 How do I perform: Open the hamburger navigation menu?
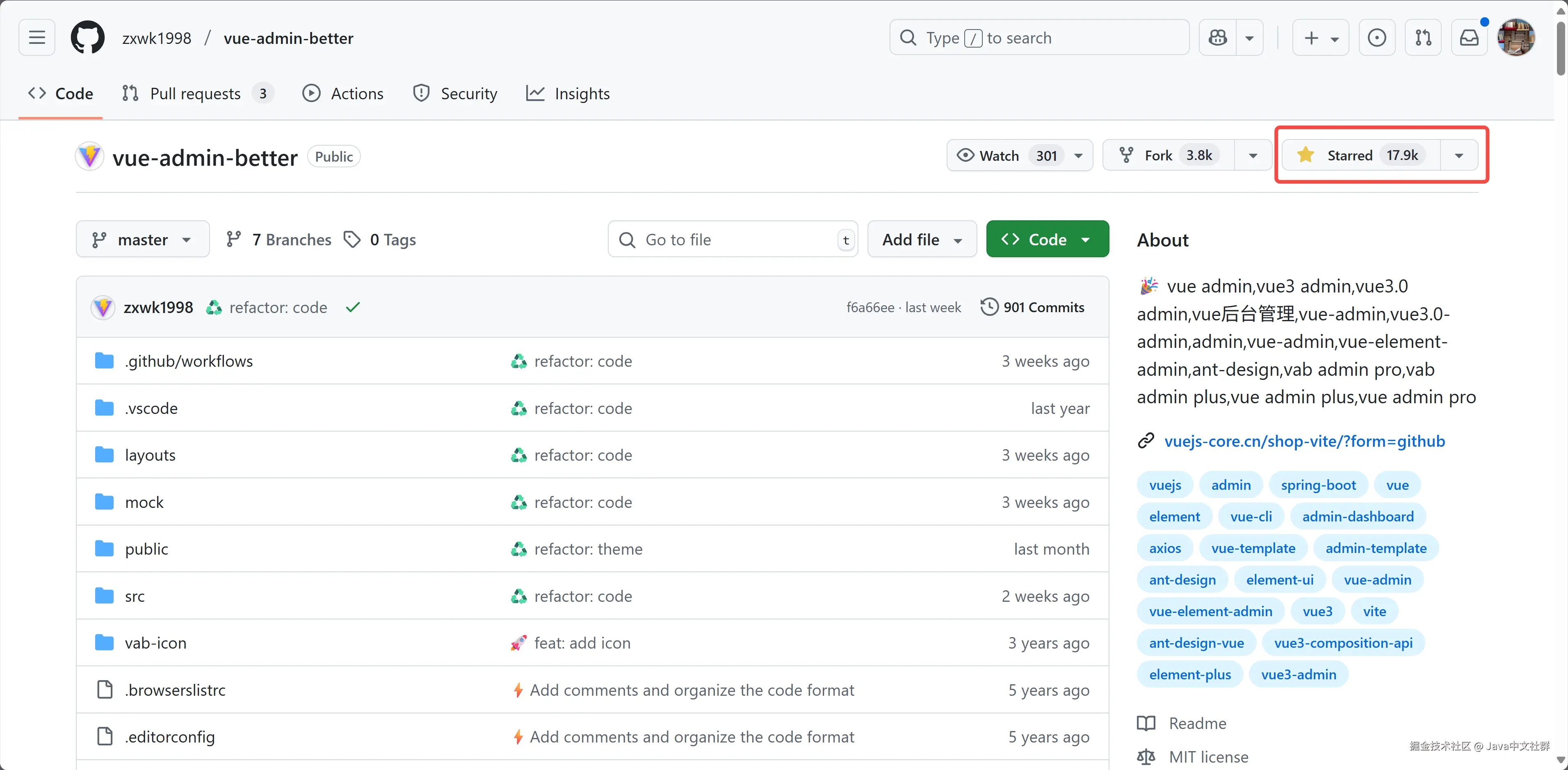pyautogui.click(x=37, y=38)
